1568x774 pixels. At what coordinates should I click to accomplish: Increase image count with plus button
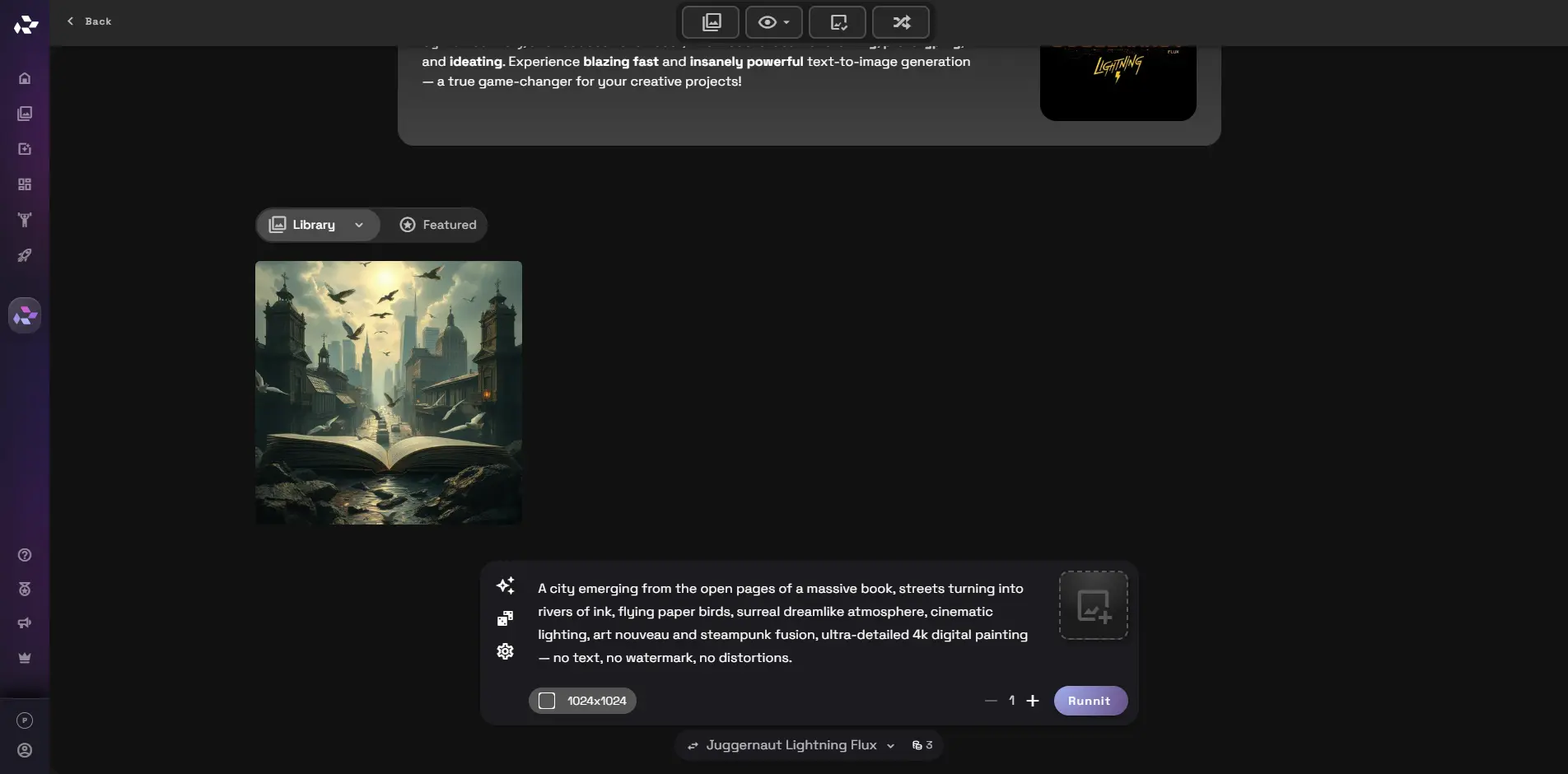pyautogui.click(x=1033, y=701)
